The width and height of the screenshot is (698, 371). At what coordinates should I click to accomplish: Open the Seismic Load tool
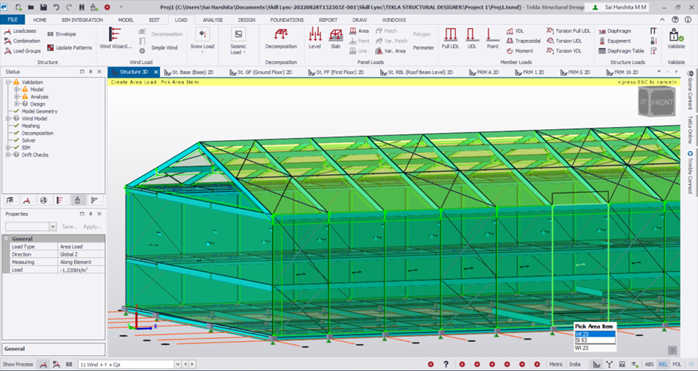(238, 41)
